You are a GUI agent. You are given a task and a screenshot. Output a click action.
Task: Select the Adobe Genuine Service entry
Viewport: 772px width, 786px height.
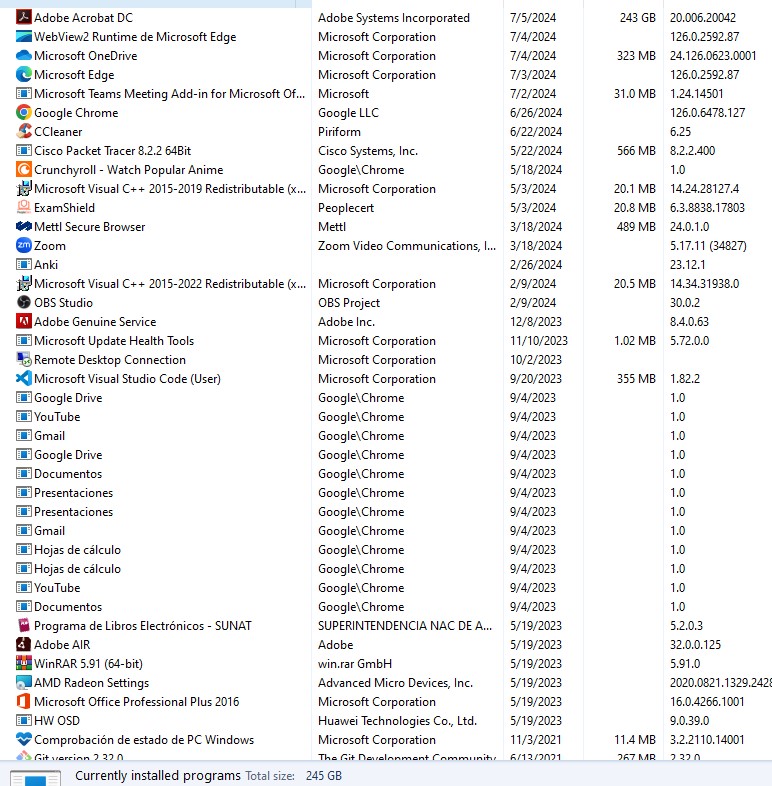95,322
